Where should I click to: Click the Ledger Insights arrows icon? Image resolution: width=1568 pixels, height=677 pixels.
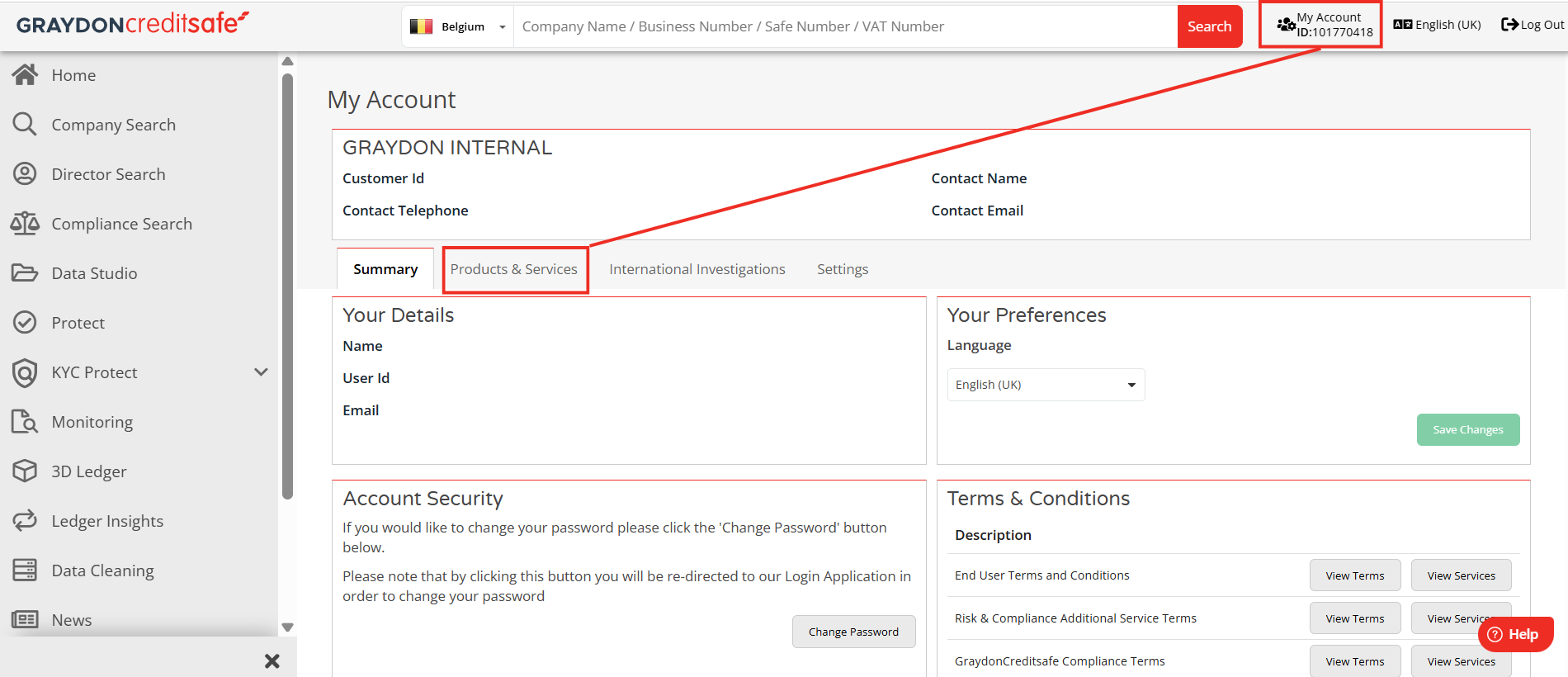coord(25,521)
